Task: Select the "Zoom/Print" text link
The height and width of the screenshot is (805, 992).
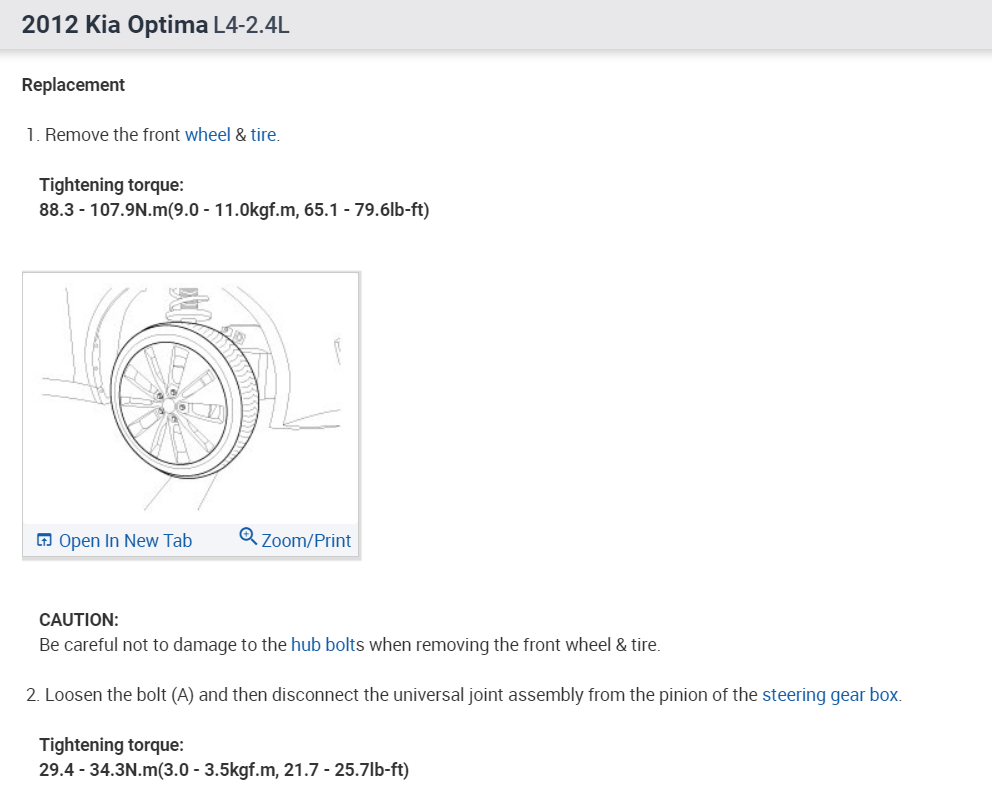Action: click(306, 541)
